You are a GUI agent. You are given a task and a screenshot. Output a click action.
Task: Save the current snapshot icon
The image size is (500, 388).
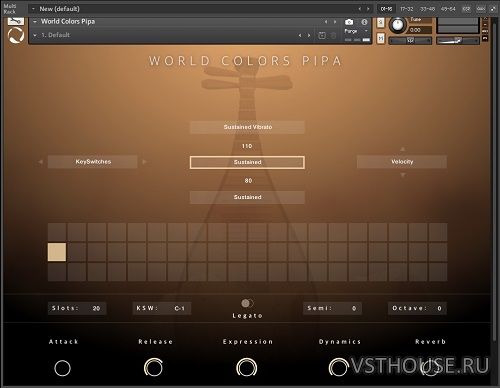pyautogui.click(x=322, y=35)
